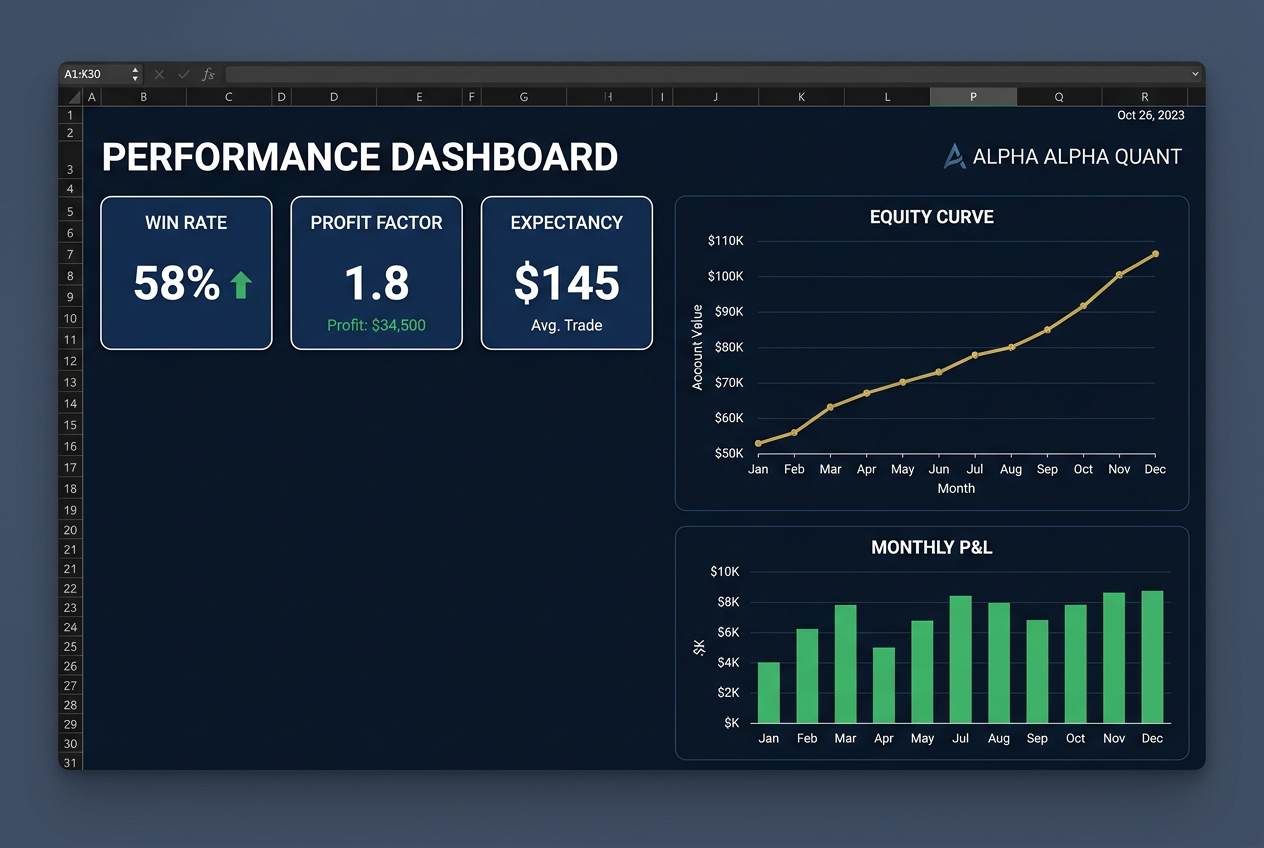Click the Dec data point on Equity Curve
The height and width of the screenshot is (848, 1264).
point(1156,254)
